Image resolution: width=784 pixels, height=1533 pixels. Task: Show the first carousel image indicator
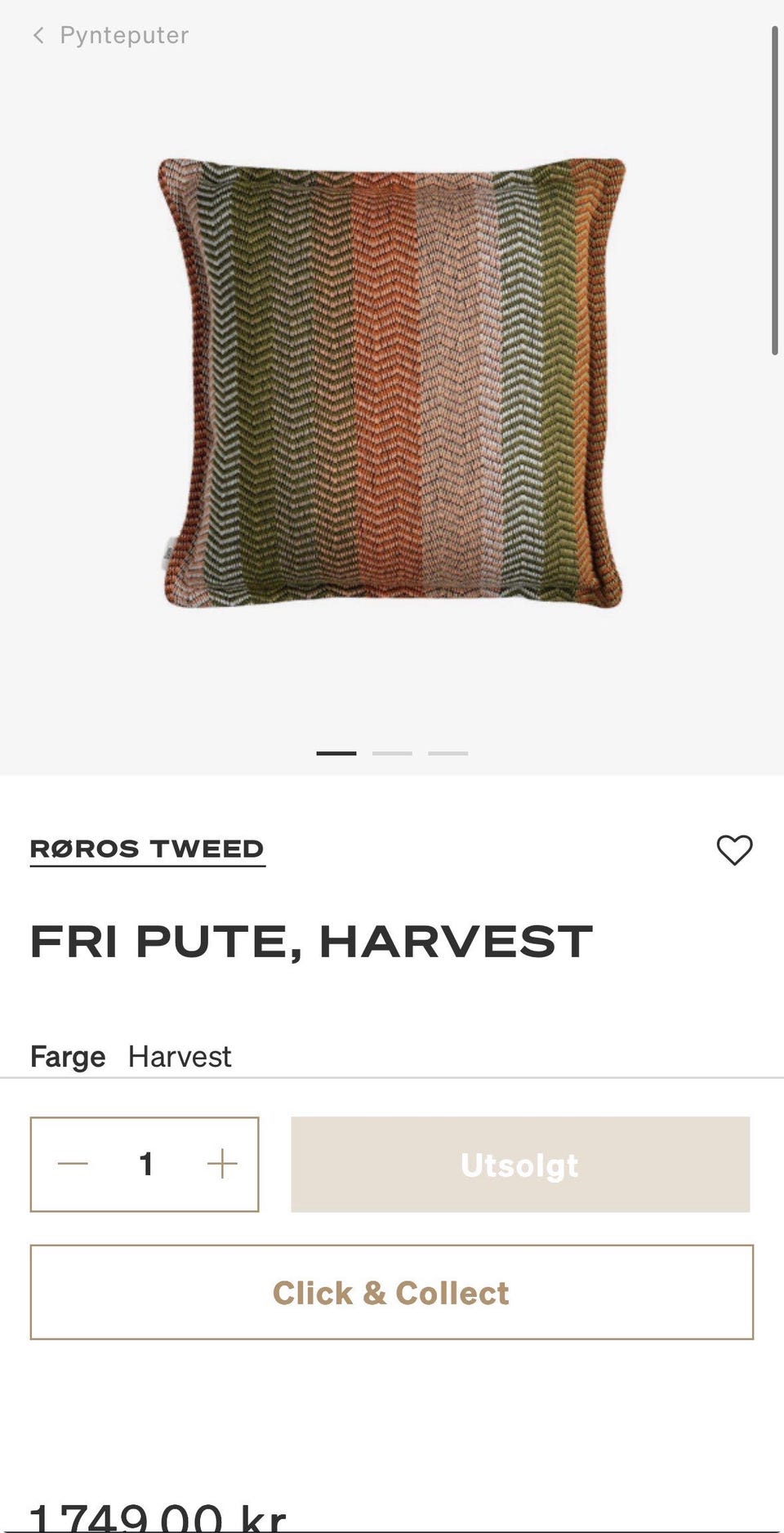tap(336, 753)
